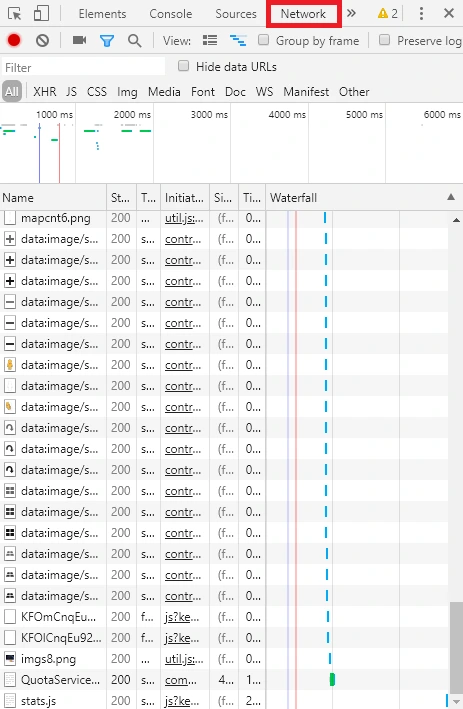Open the Elements tab

tap(103, 14)
